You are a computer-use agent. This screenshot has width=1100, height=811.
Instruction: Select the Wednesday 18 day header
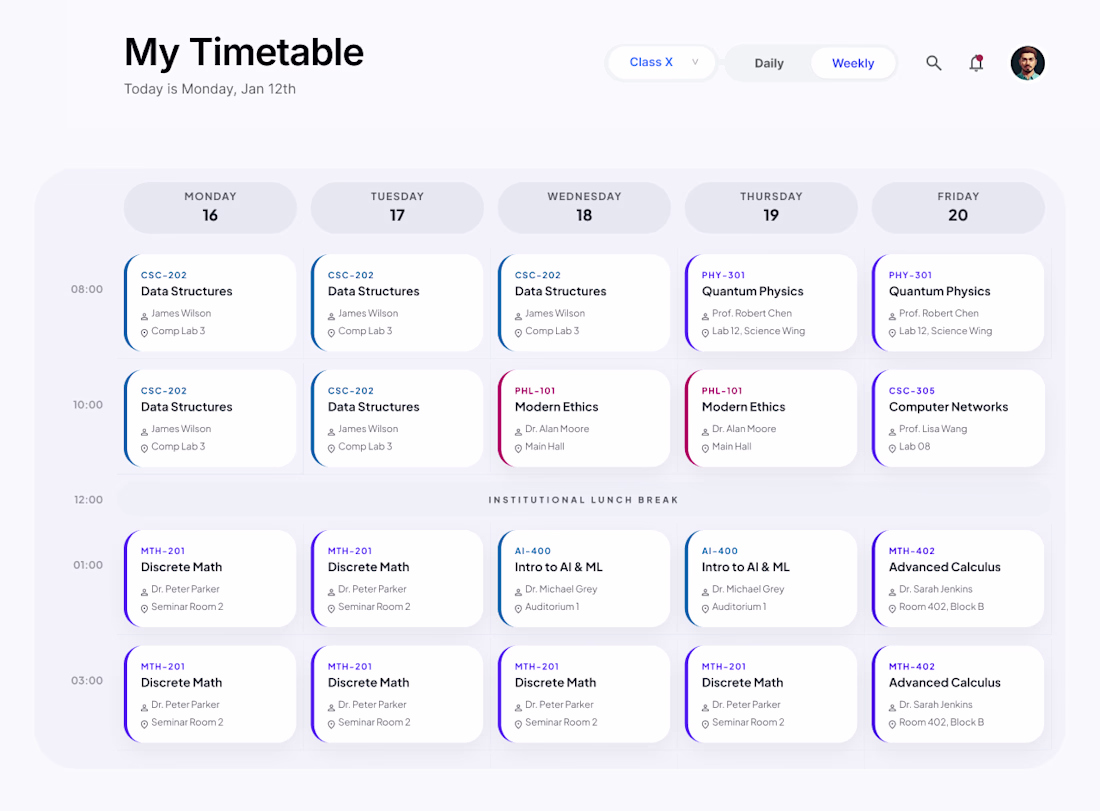[x=584, y=208]
